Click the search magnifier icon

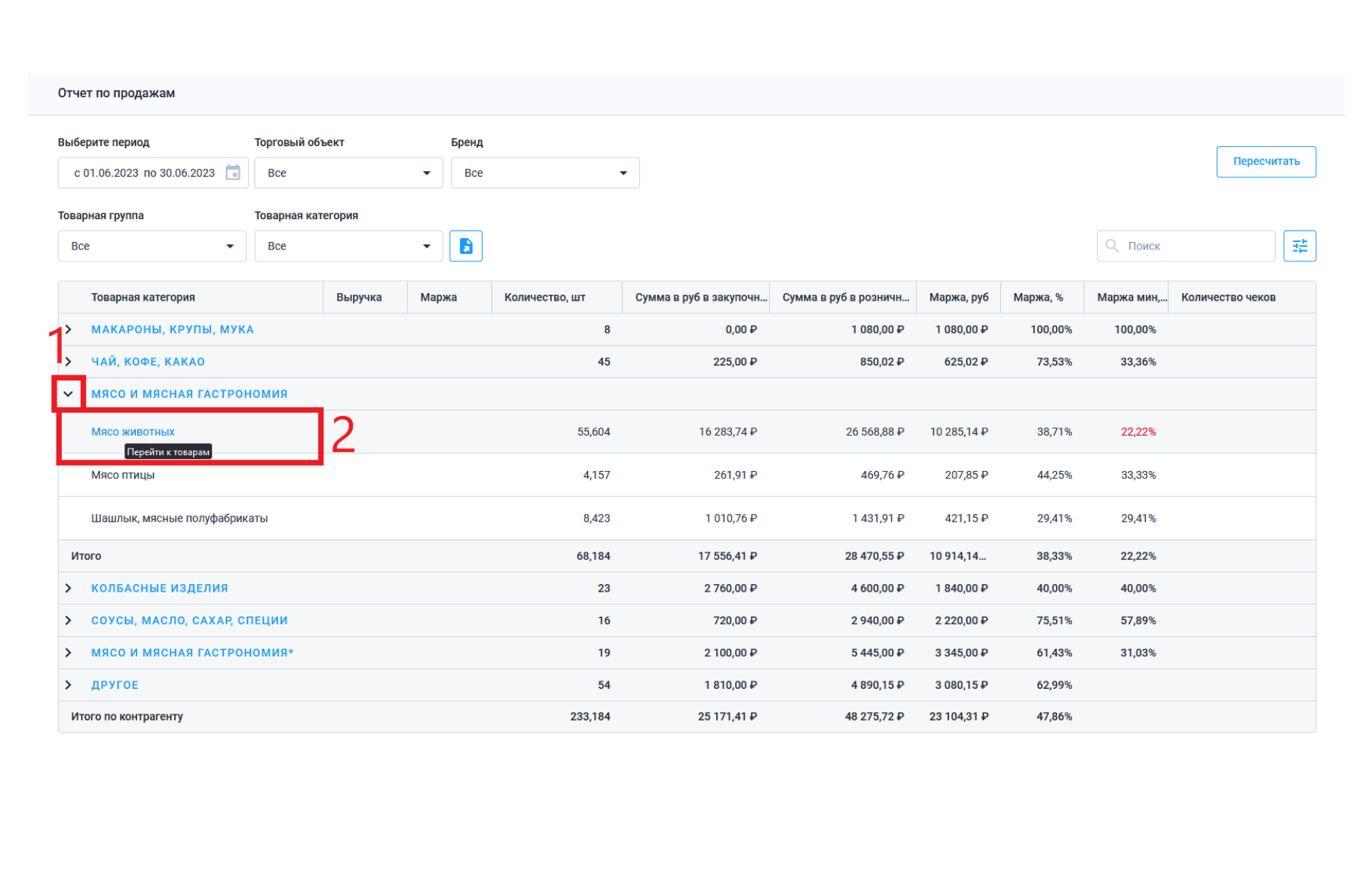tap(1112, 246)
